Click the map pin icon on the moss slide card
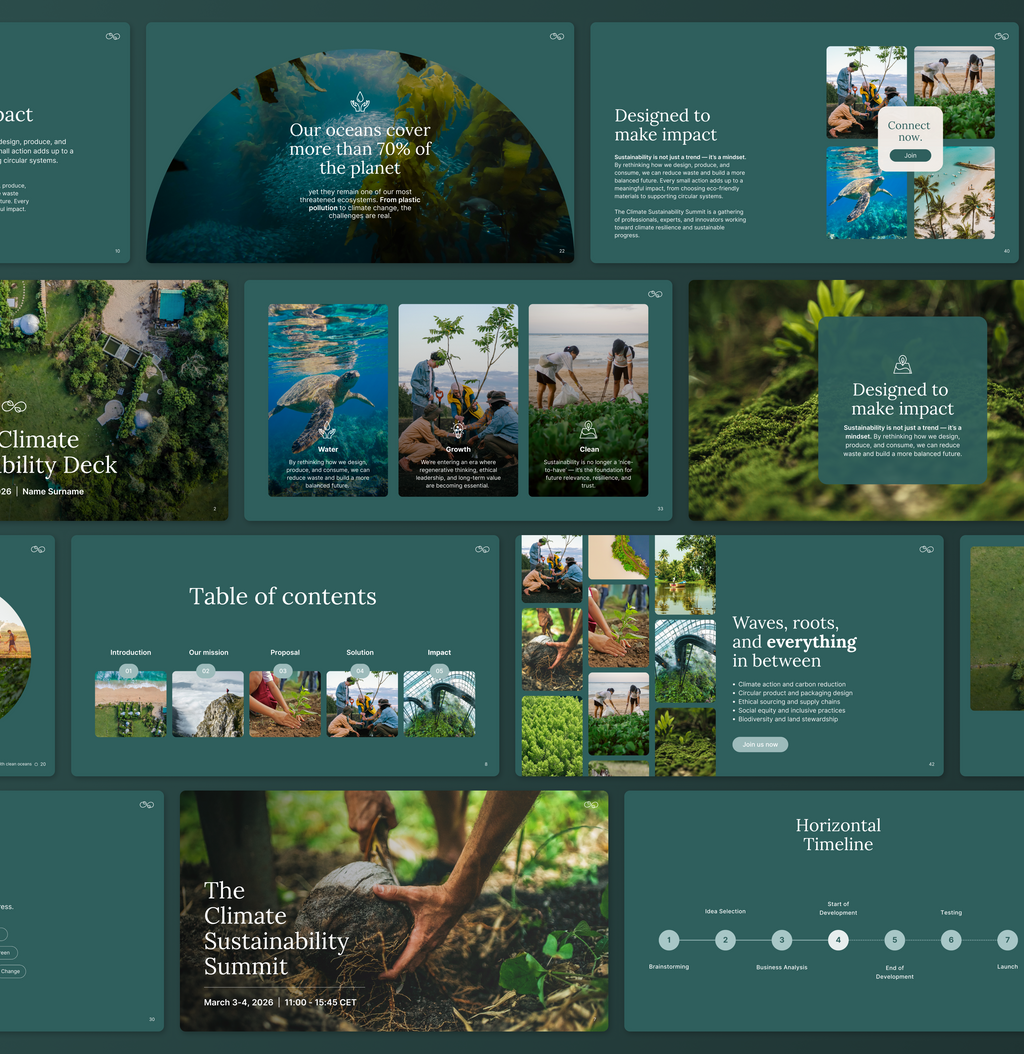This screenshot has width=1024, height=1054. [902, 365]
